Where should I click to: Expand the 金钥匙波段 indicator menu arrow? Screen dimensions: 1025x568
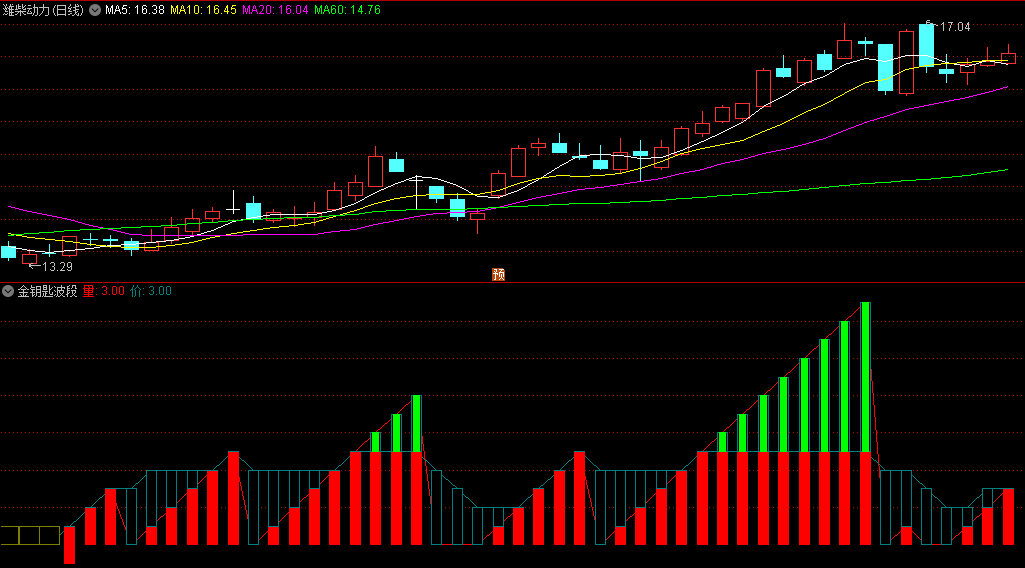(x=8, y=291)
